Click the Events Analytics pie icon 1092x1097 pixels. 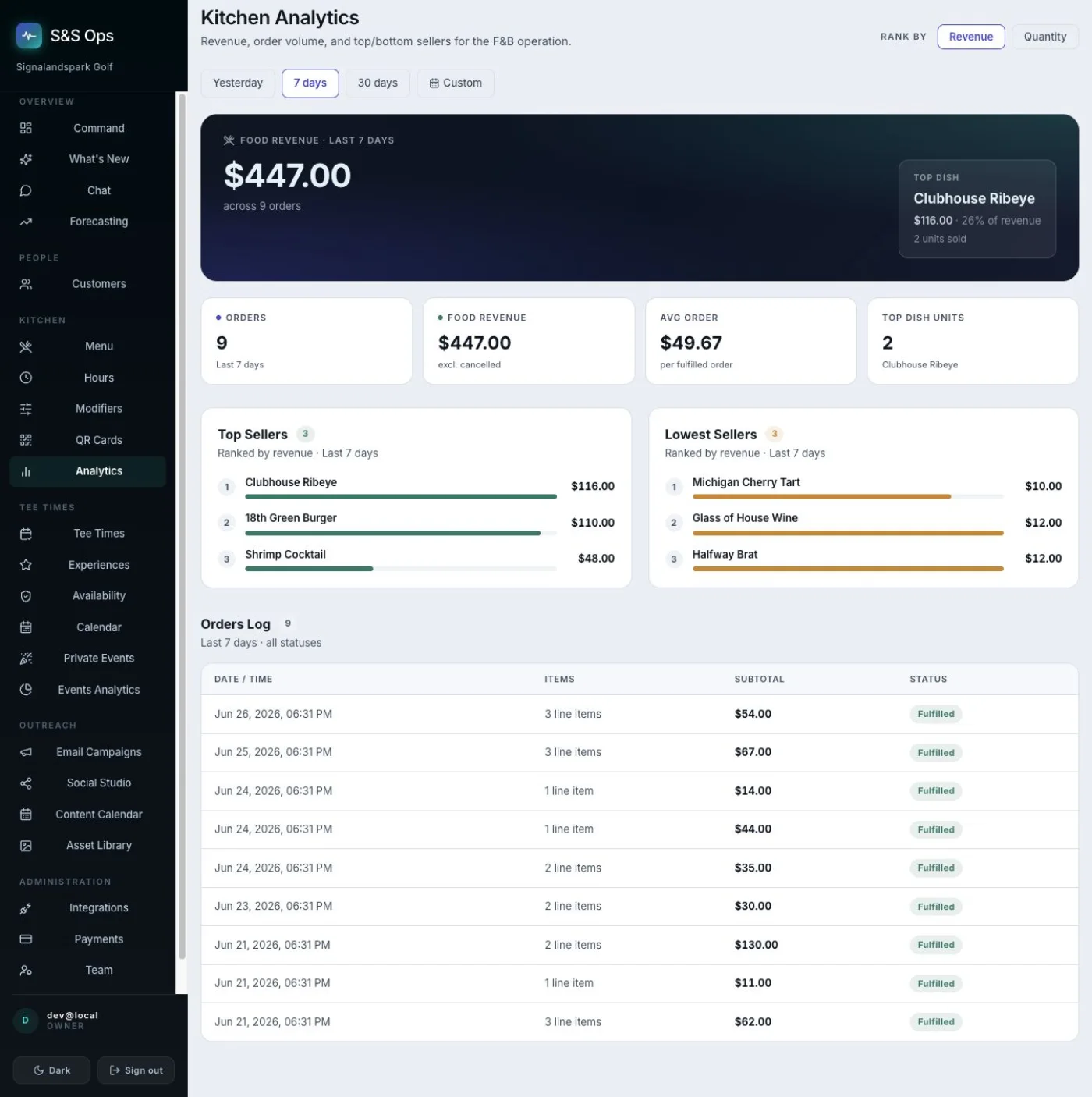click(x=26, y=690)
